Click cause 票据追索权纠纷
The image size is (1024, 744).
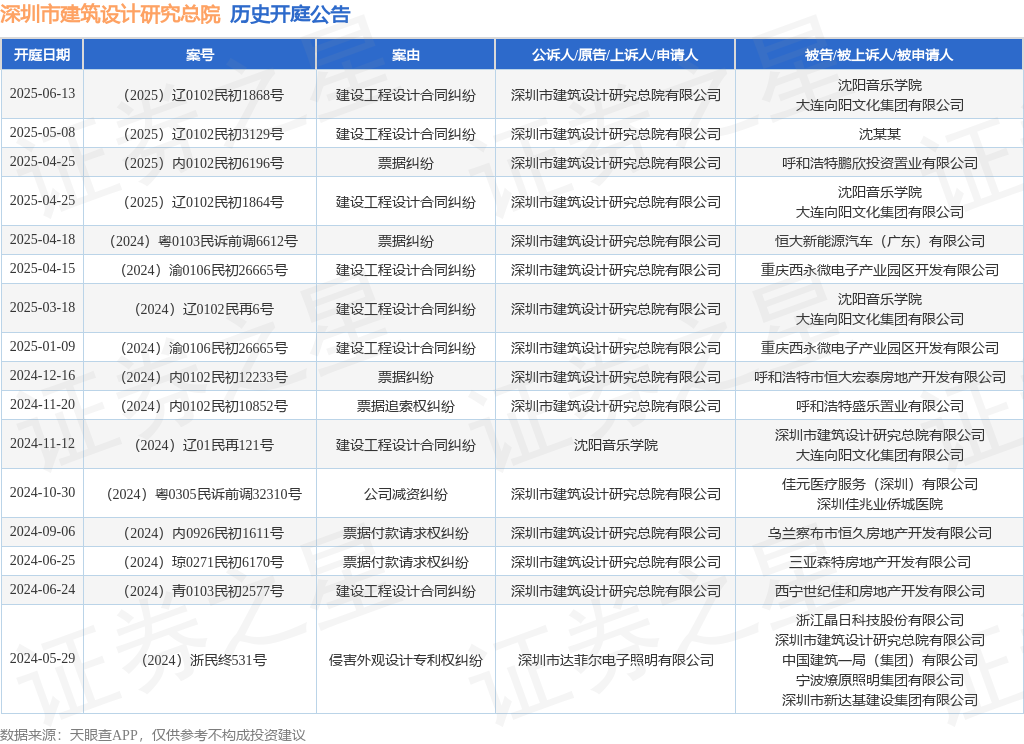click(406, 406)
